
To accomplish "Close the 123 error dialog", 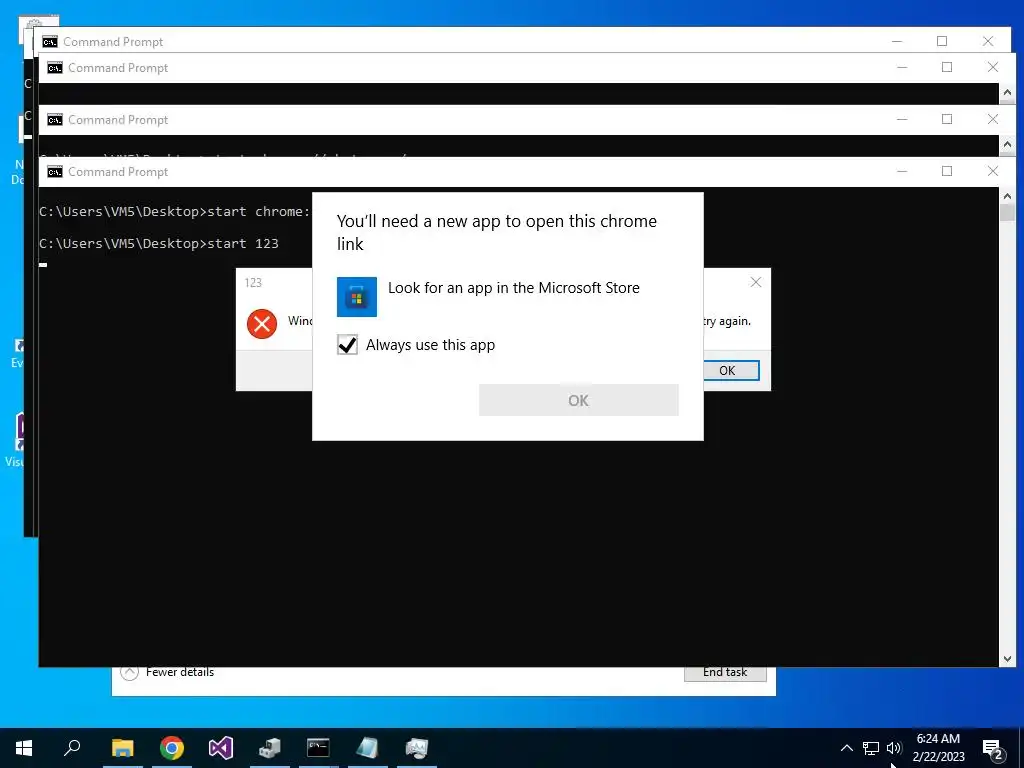I will 756,282.
